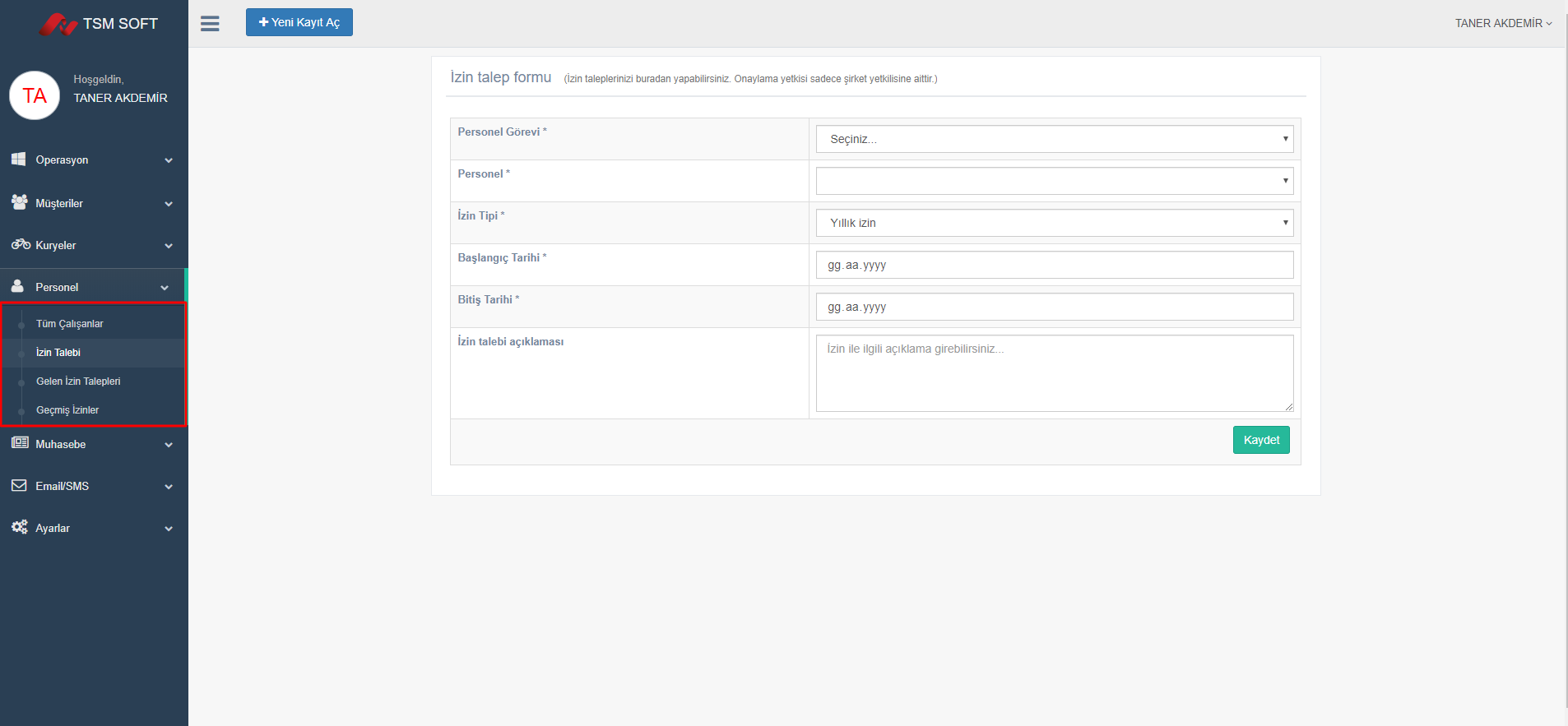
Task: Click the Operasyon windows icon
Action: pyautogui.click(x=19, y=160)
